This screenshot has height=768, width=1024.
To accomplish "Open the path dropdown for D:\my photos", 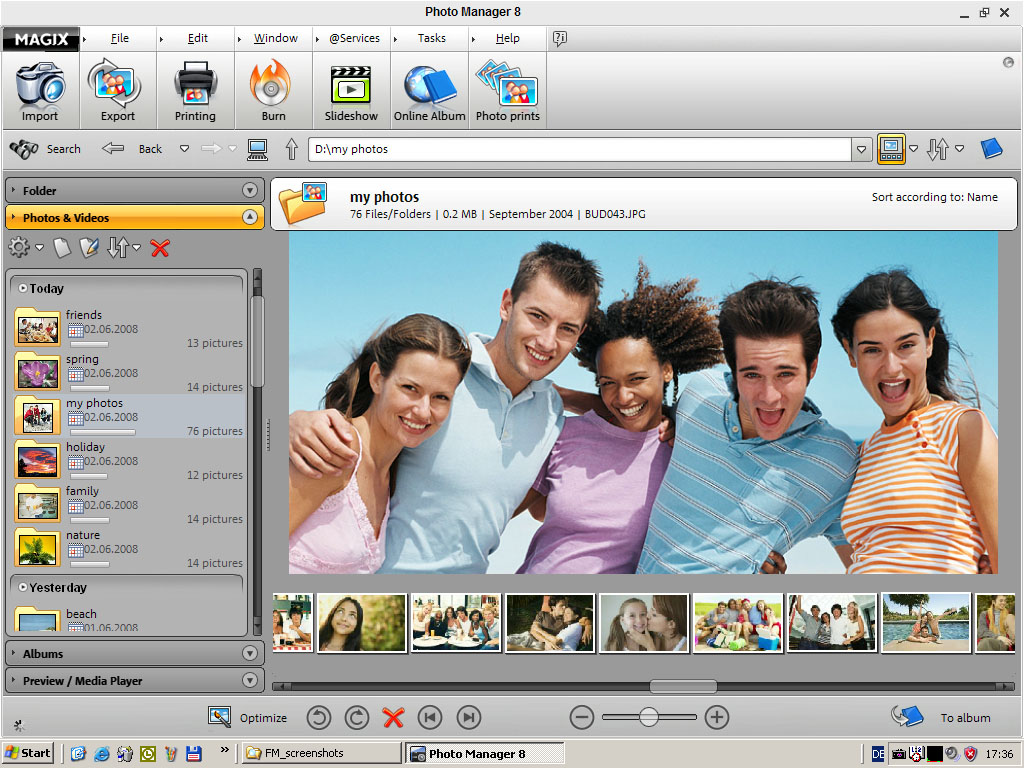I will tap(861, 148).
